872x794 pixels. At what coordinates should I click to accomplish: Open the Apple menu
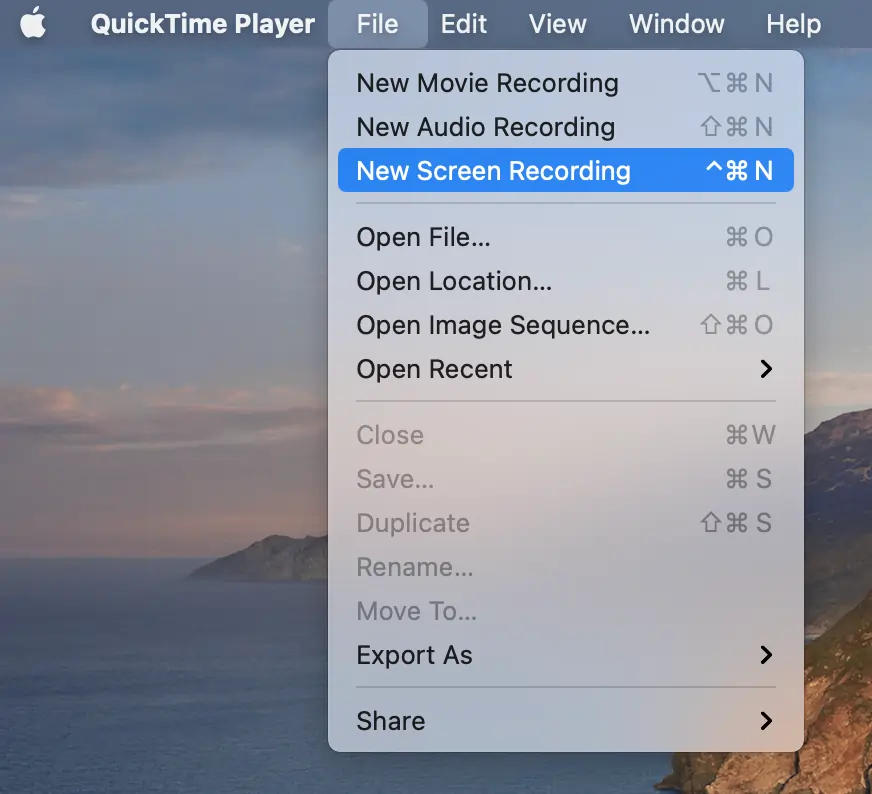tap(33, 24)
